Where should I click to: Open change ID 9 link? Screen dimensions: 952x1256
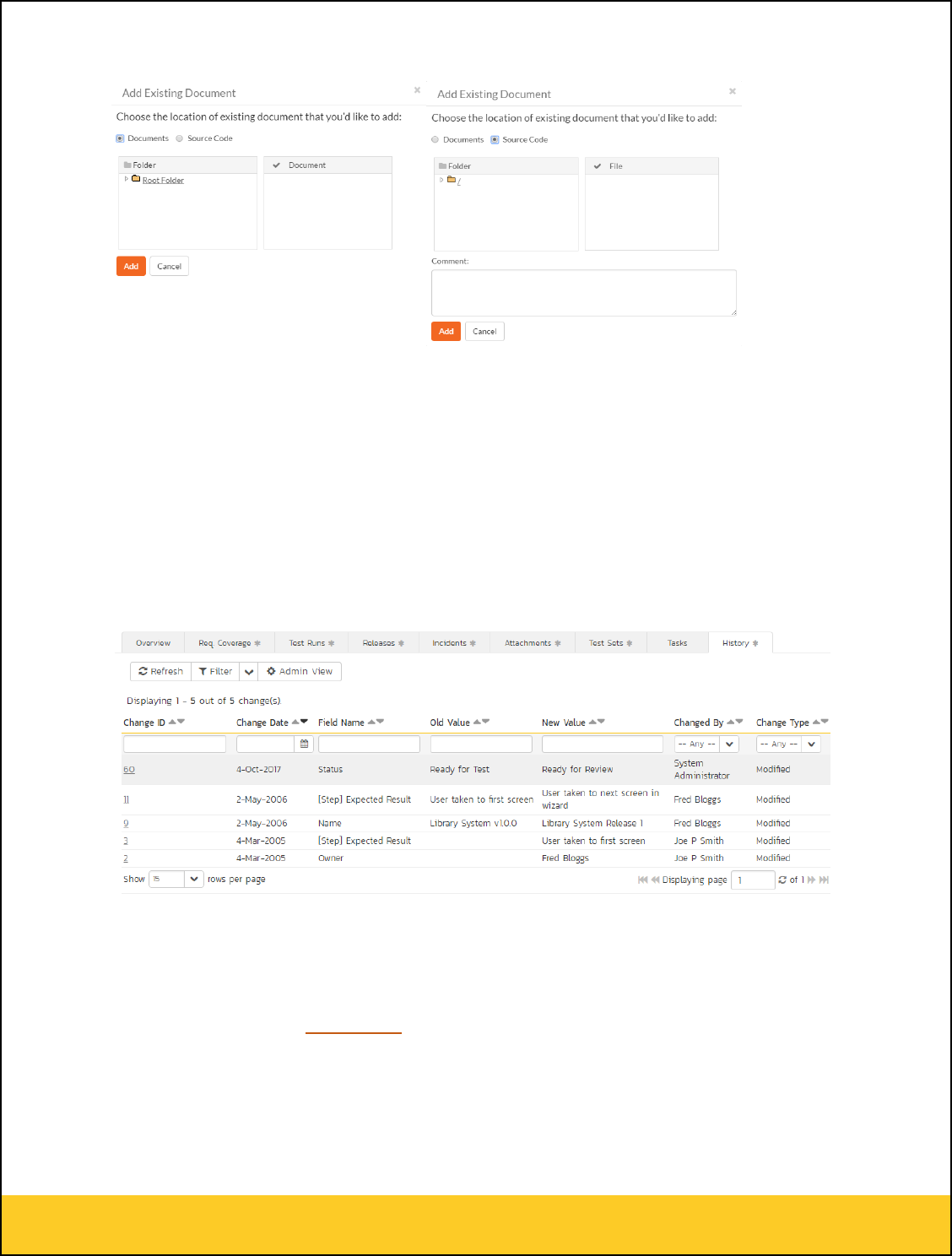tap(126, 823)
